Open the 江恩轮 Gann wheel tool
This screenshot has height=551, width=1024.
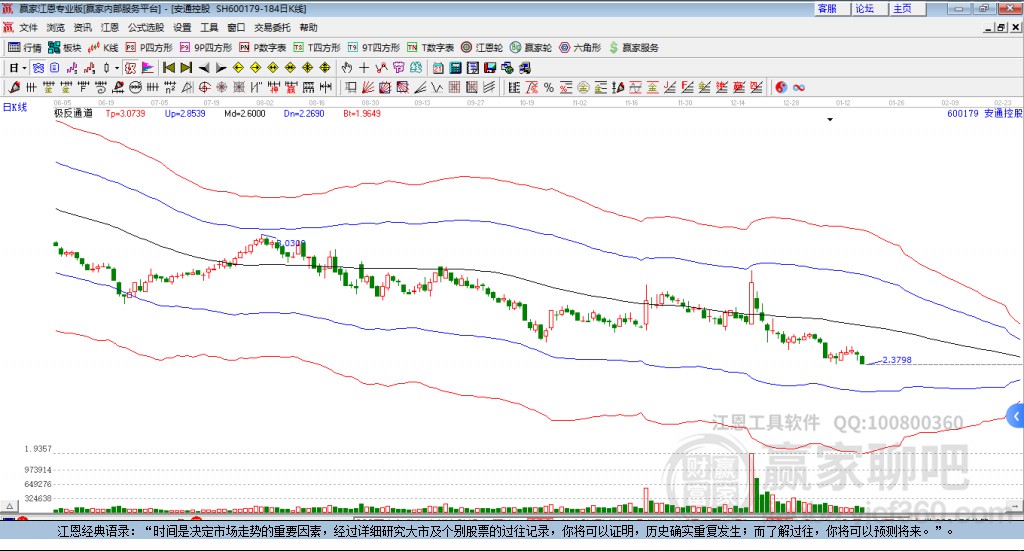tap(481, 48)
